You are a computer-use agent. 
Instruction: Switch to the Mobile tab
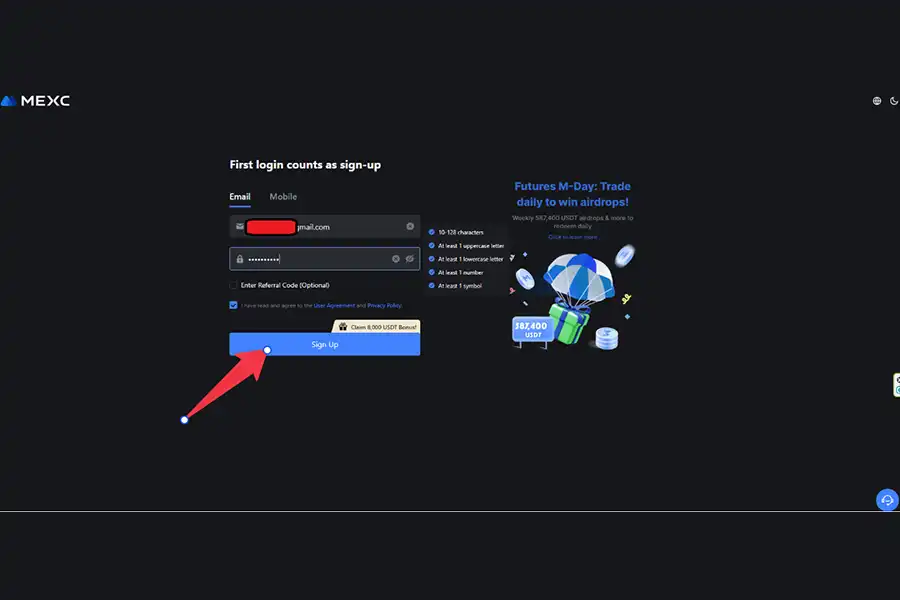tap(283, 196)
